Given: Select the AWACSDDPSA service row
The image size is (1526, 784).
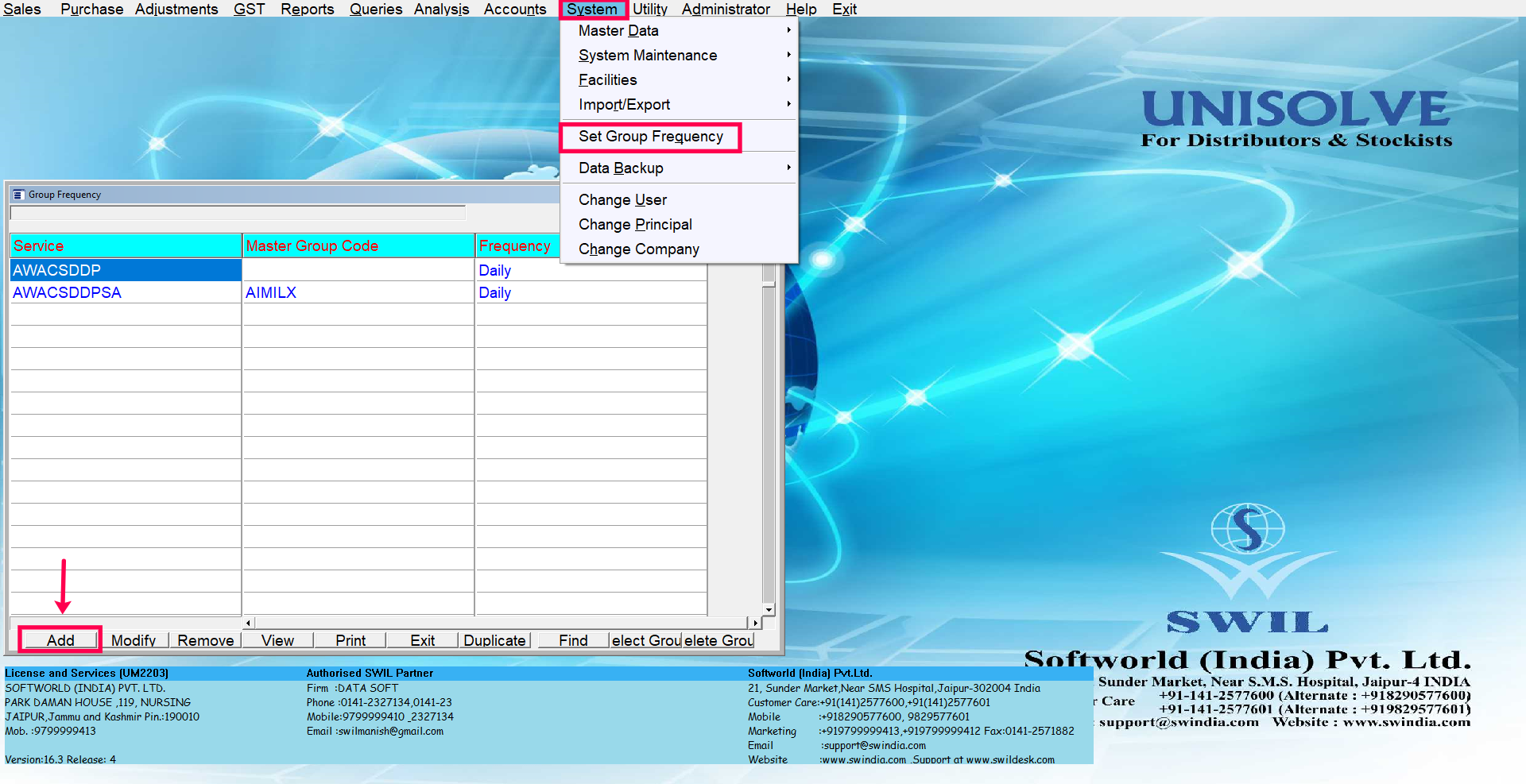Looking at the screenshot, I should [x=126, y=292].
